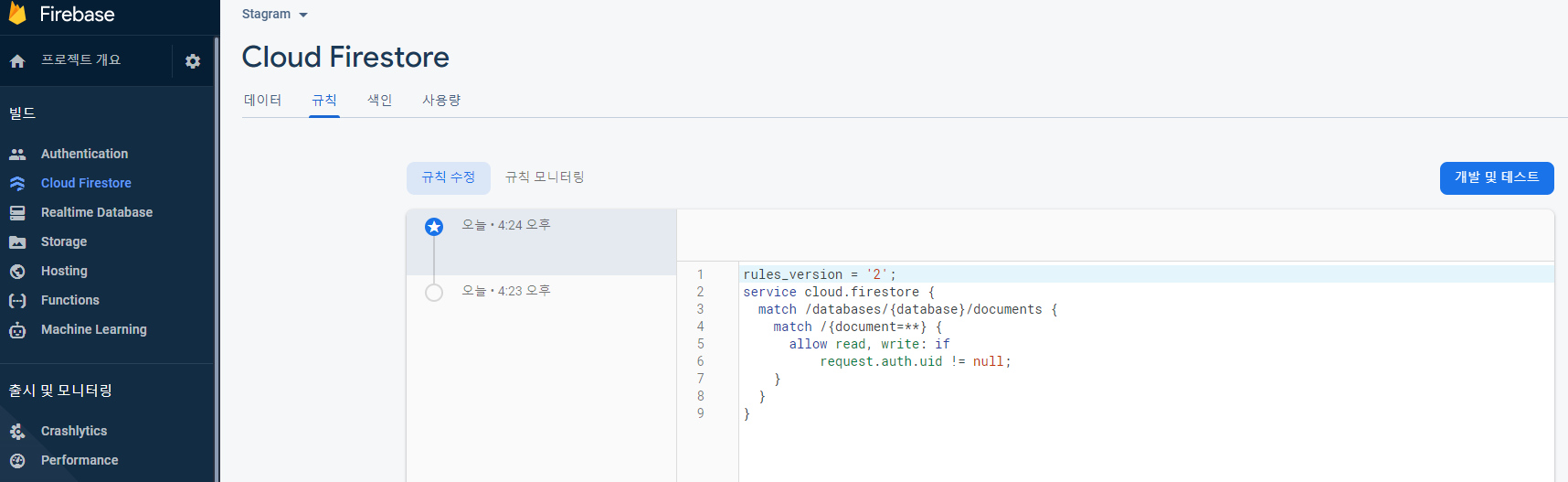Click the allow read, write: if line
Screen dimensions: 1568x482
pyautogui.click(x=870, y=344)
